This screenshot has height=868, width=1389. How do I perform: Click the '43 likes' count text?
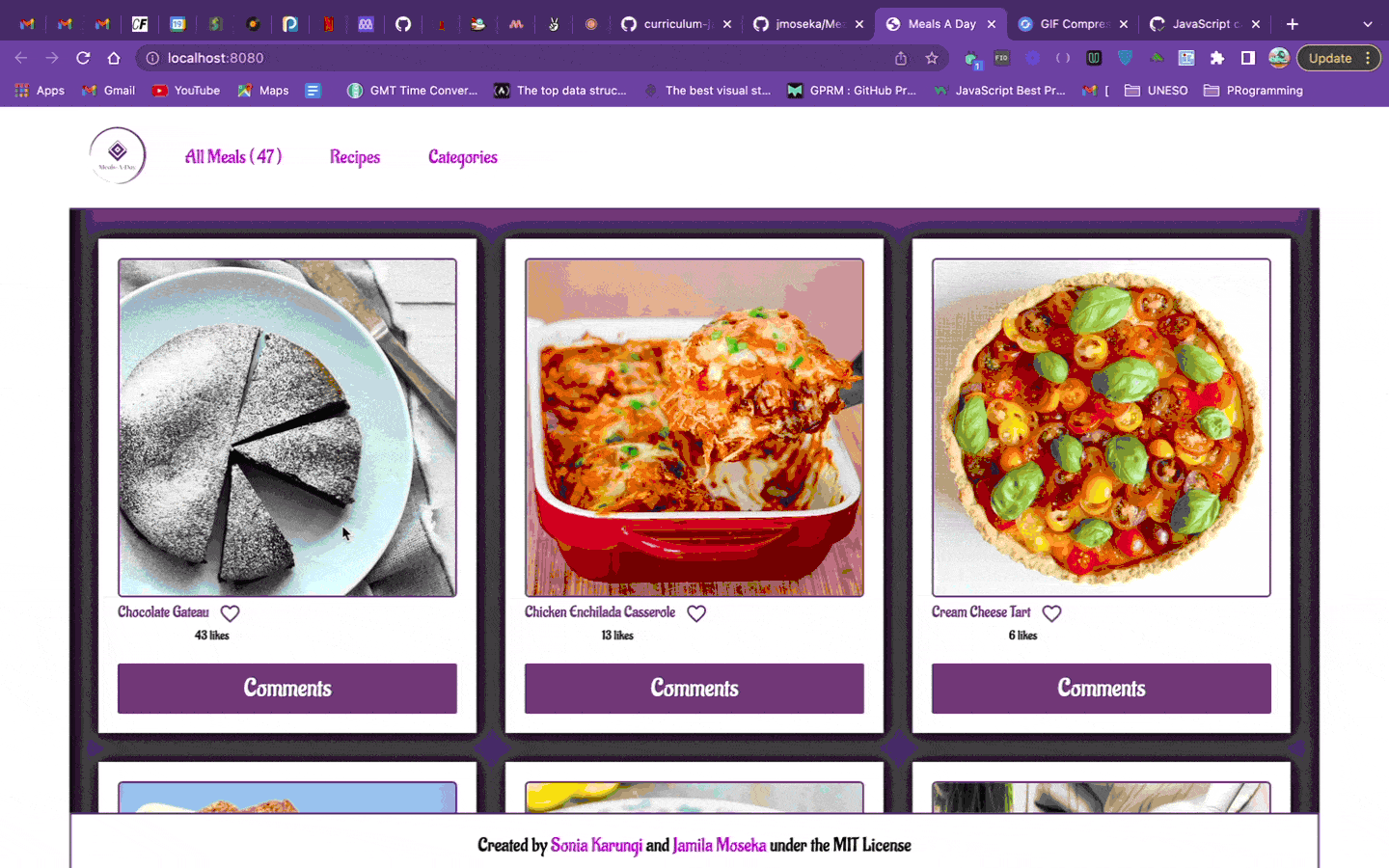[x=212, y=636]
